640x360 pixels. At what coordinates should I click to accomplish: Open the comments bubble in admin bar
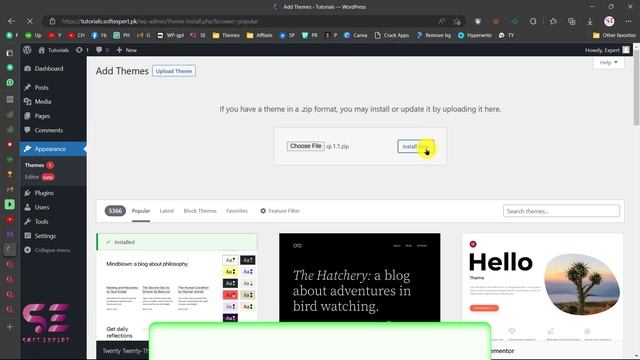102,50
